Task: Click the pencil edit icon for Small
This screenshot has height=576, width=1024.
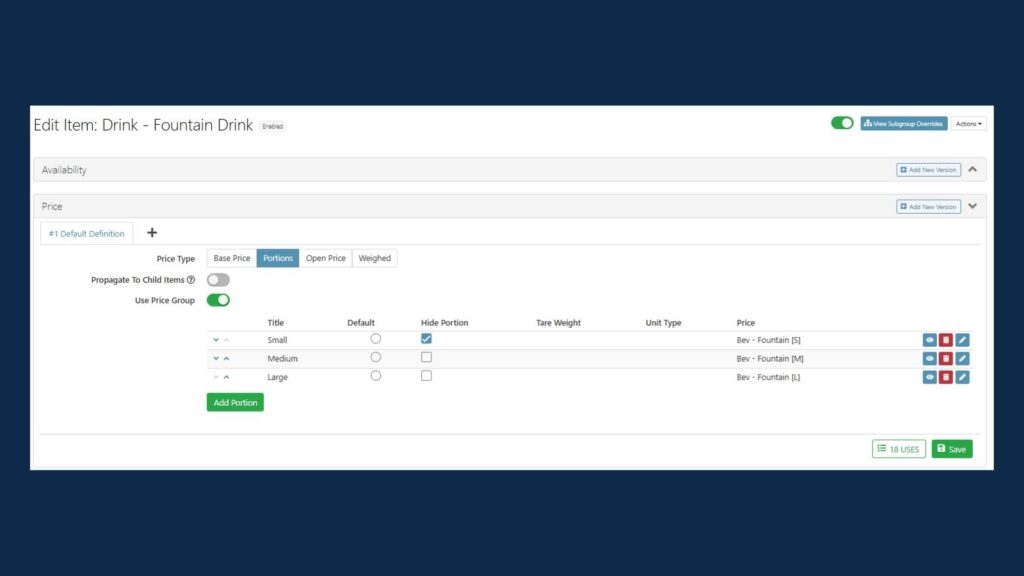Action: [x=962, y=340]
